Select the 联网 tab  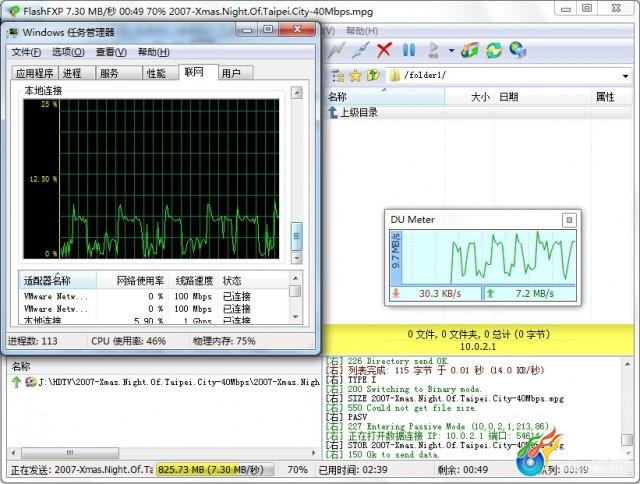click(x=198, y=72)
